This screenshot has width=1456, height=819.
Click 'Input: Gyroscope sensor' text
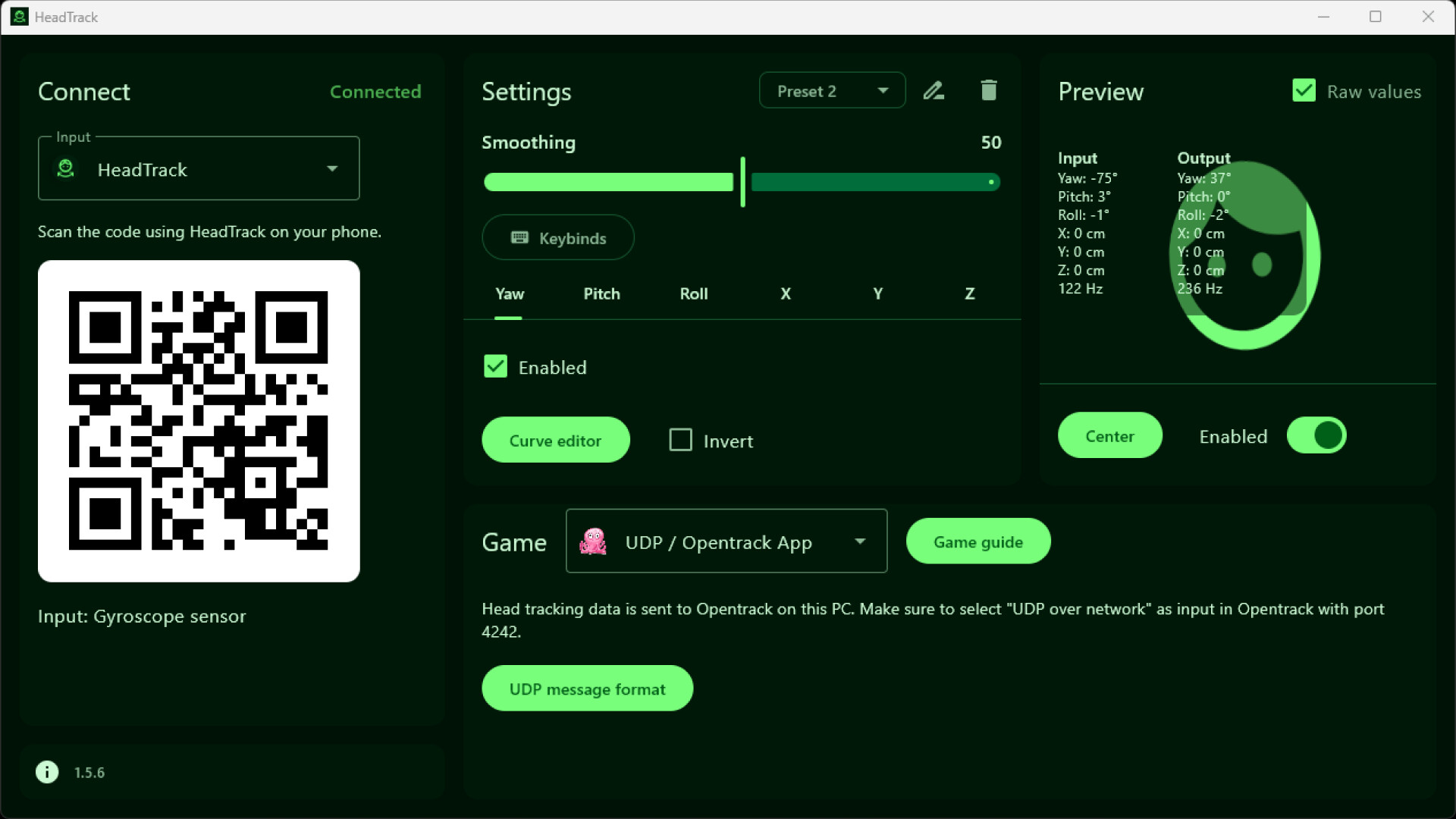[142, 617]
